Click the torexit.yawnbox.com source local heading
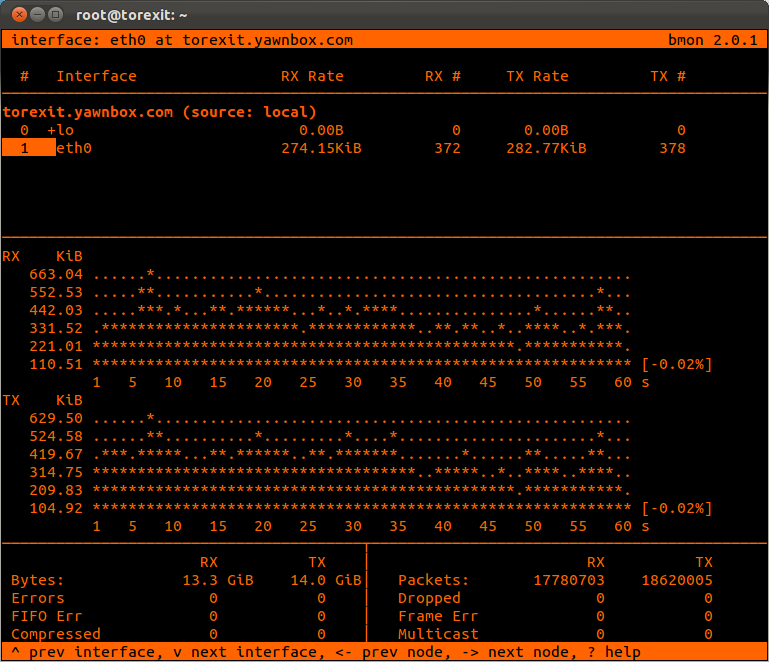Viewport: 769px width, 662px height. [159, 112]
